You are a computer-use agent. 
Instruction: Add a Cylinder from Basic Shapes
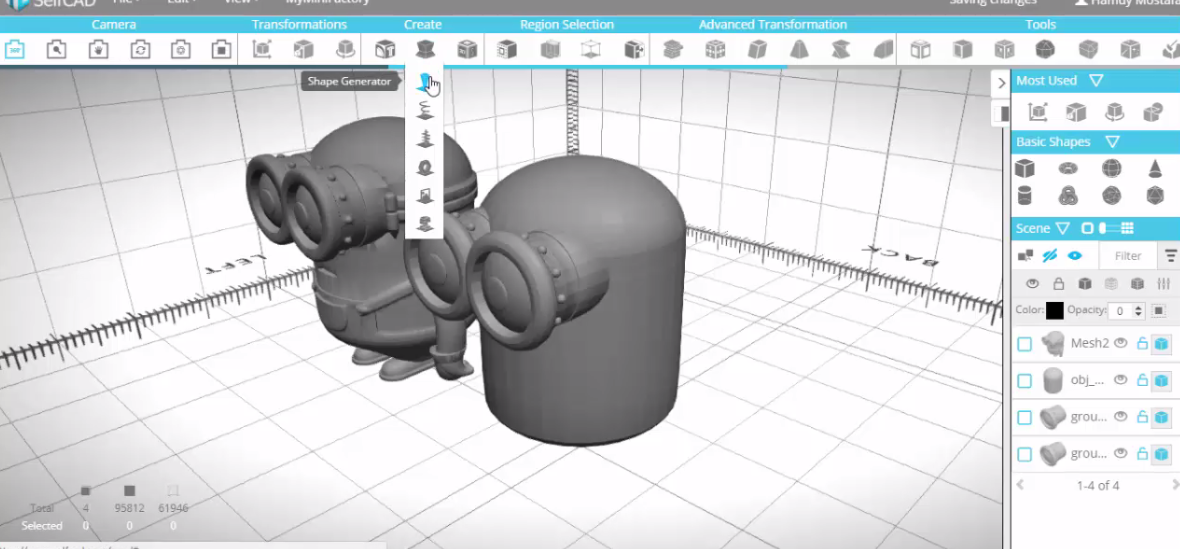tap(1024, 196)
